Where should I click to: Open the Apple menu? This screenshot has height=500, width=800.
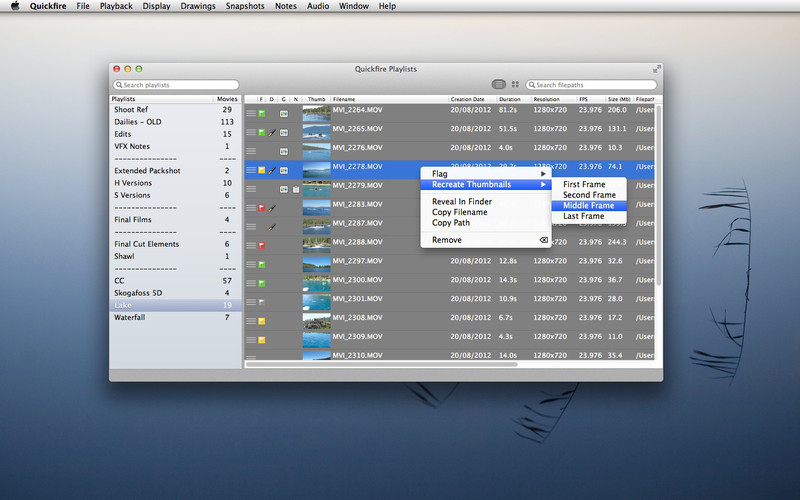(x=15, y=6)
